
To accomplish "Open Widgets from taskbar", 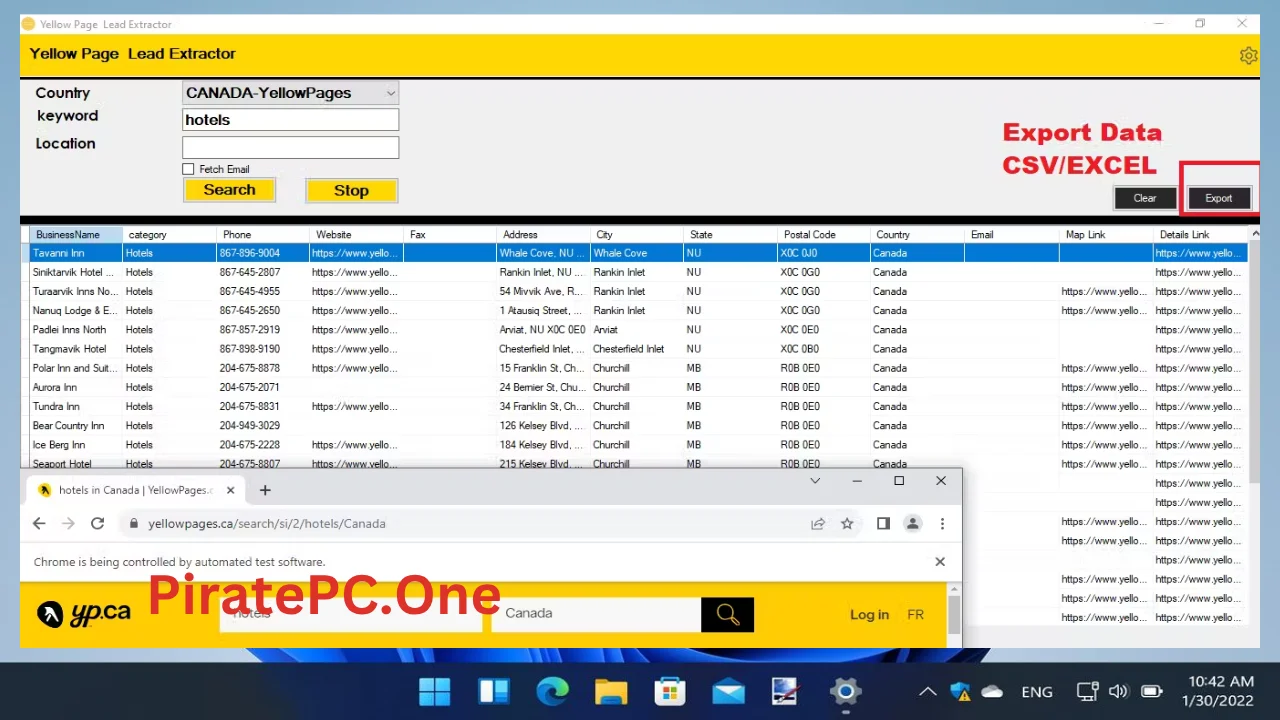I will (494, 692).
